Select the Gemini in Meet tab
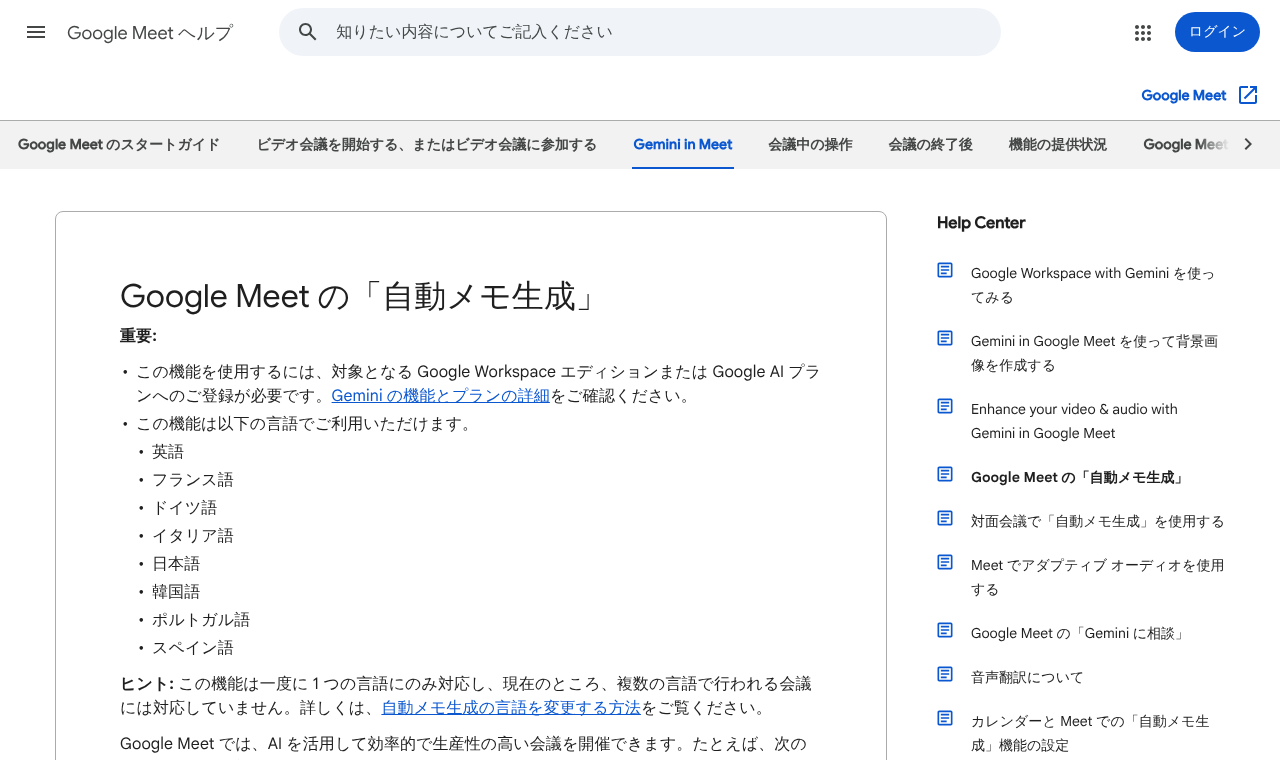 pos(683,144)
